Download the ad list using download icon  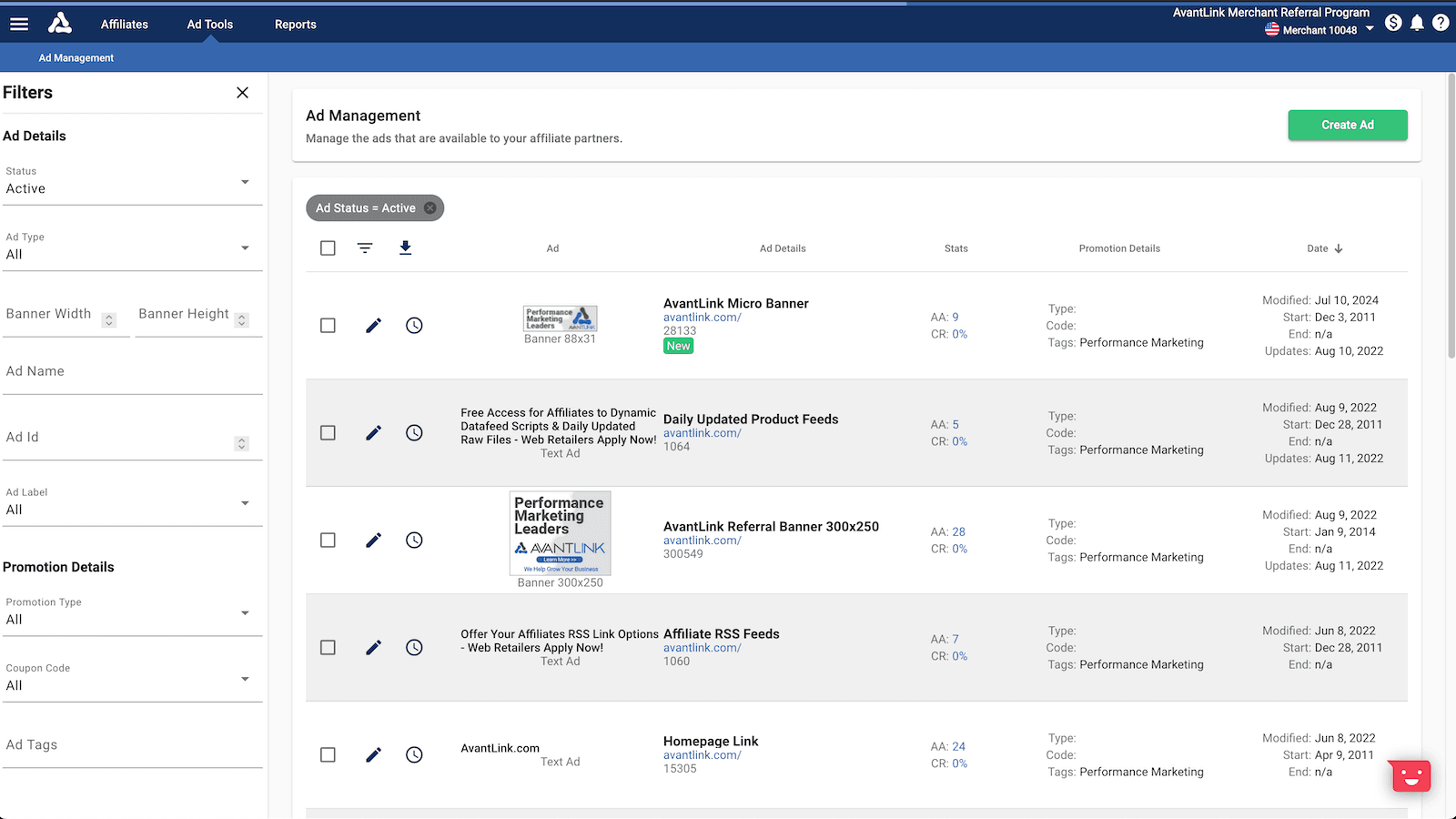[406, 248]
